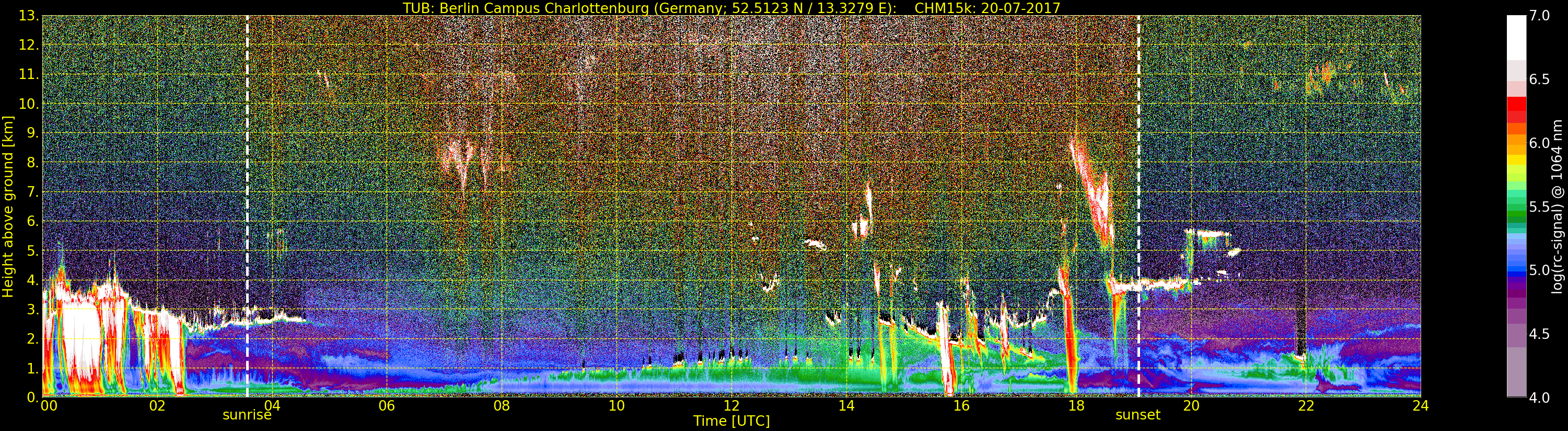Click the sunset label below the axis
Image resolution: width=1568 pixels, height=431 pixels.
tap(1137, 415)
